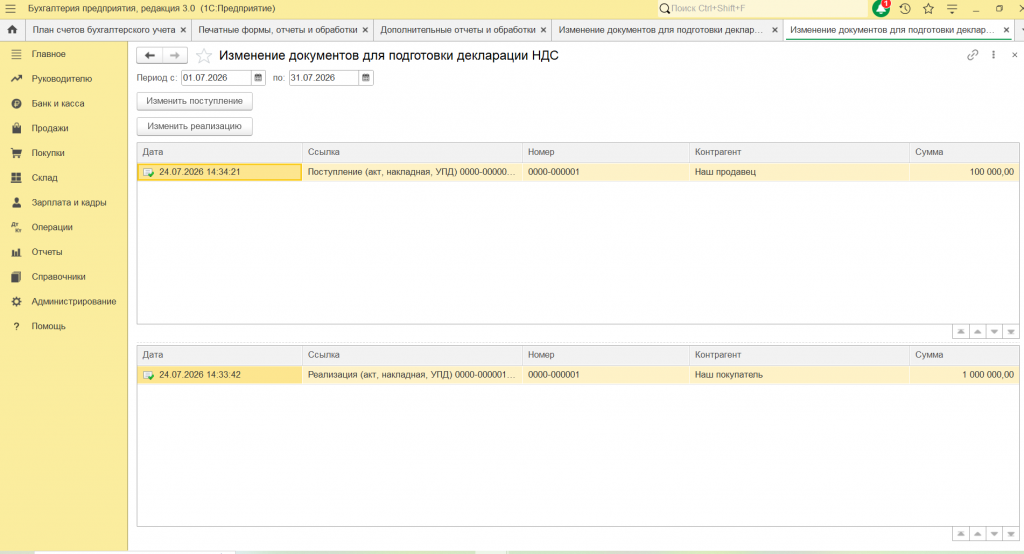Select sum cell 100 000,00
Viewport: 1024px width, 554px height.
(964, 172)
